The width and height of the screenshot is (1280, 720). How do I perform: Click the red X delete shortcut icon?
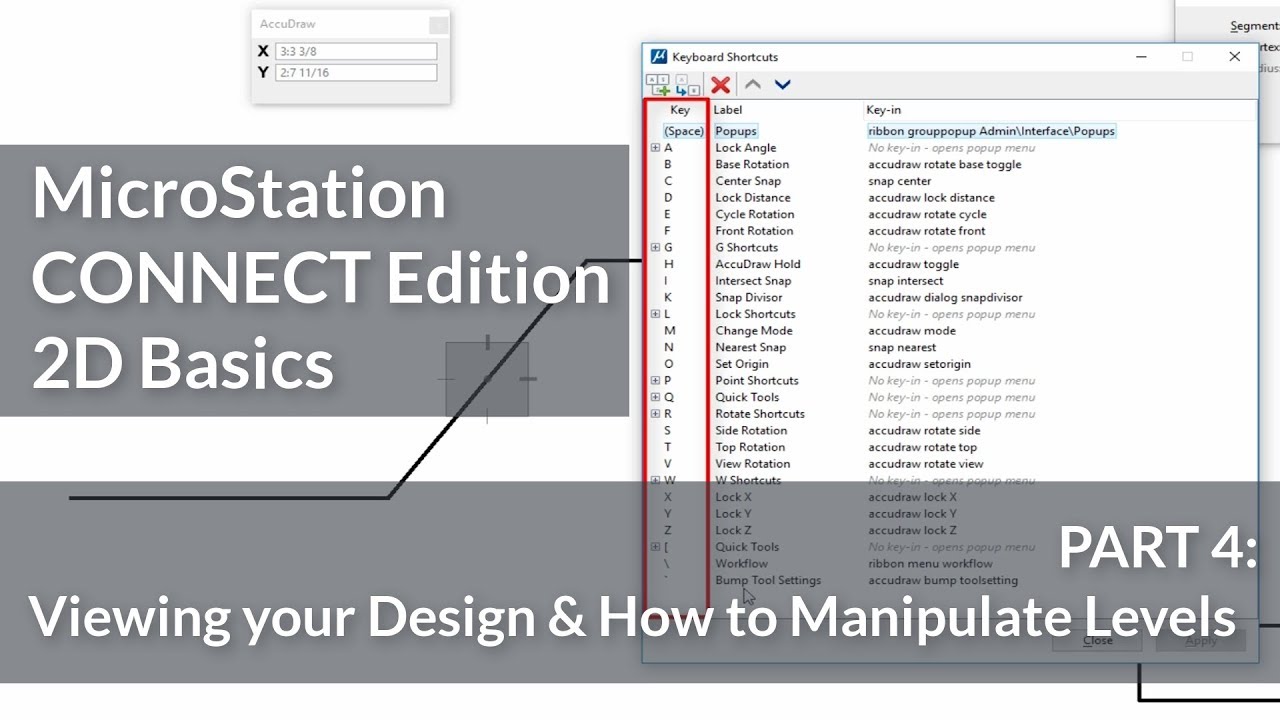point(720,85)
